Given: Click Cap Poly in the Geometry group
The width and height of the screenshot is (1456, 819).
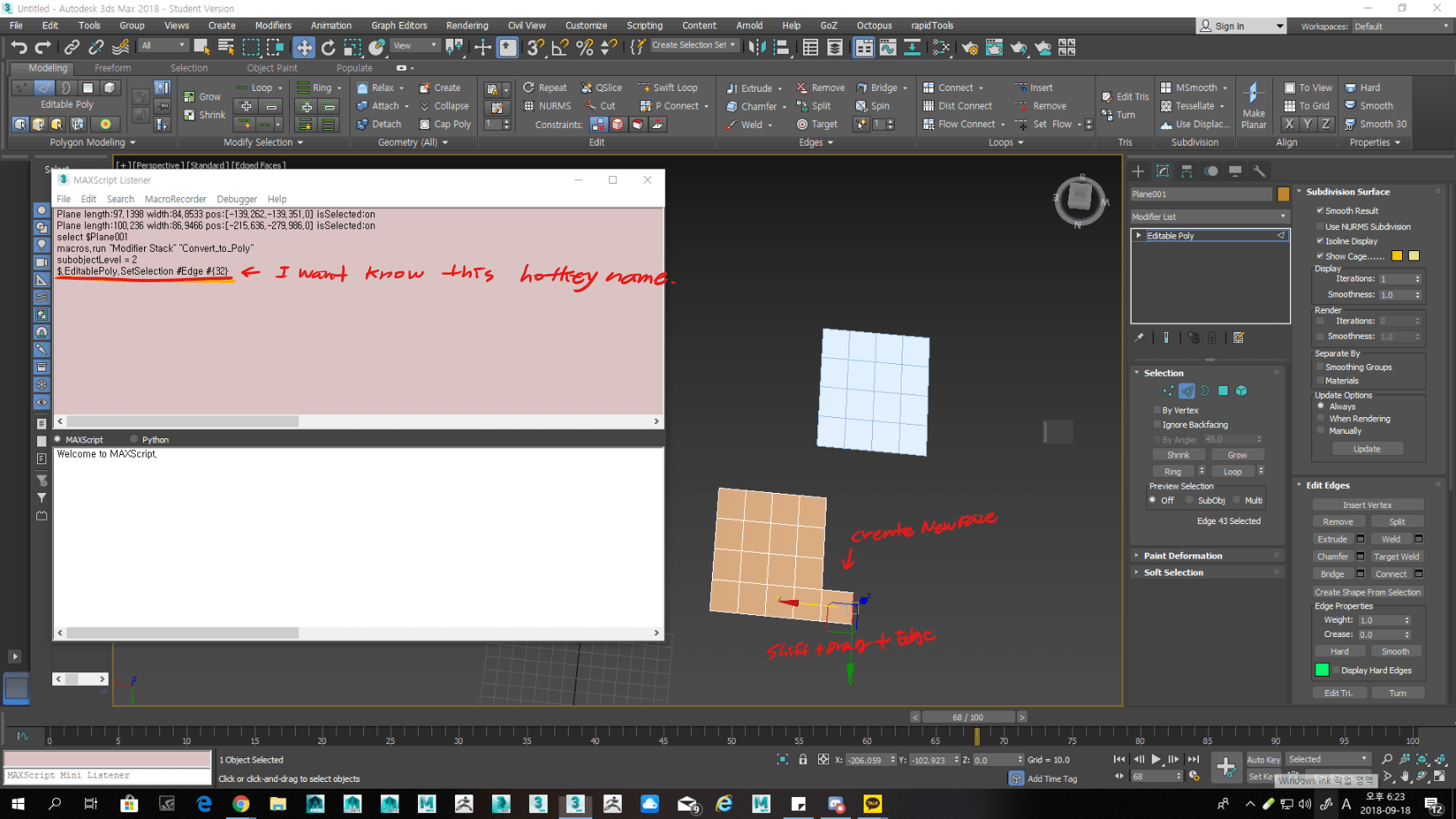Looking at the screenshot, I should [446, 124].
